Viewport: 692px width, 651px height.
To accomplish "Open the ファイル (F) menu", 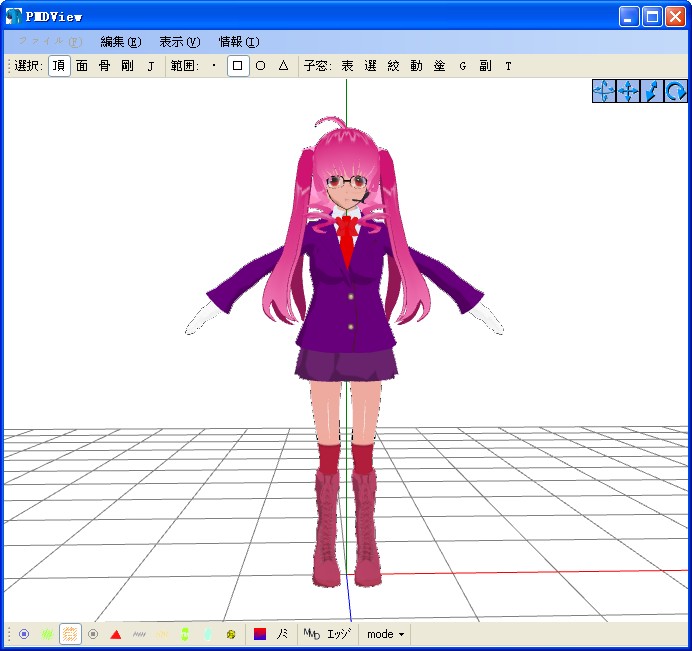I will pos(50,42).
